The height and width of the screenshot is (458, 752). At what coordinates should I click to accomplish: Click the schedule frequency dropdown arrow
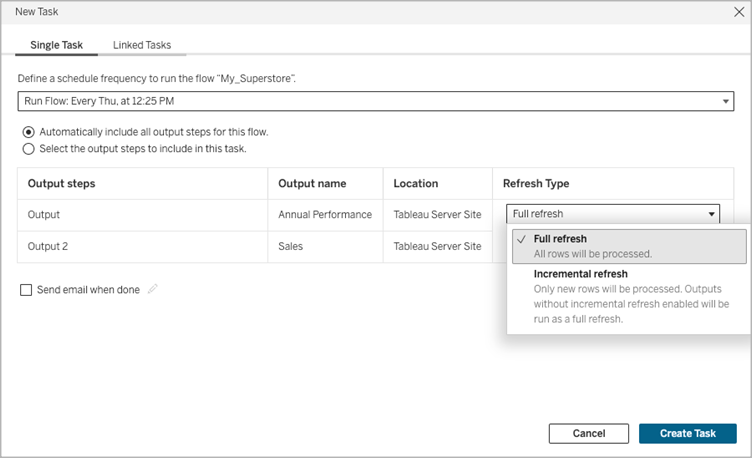click(725, 101)
